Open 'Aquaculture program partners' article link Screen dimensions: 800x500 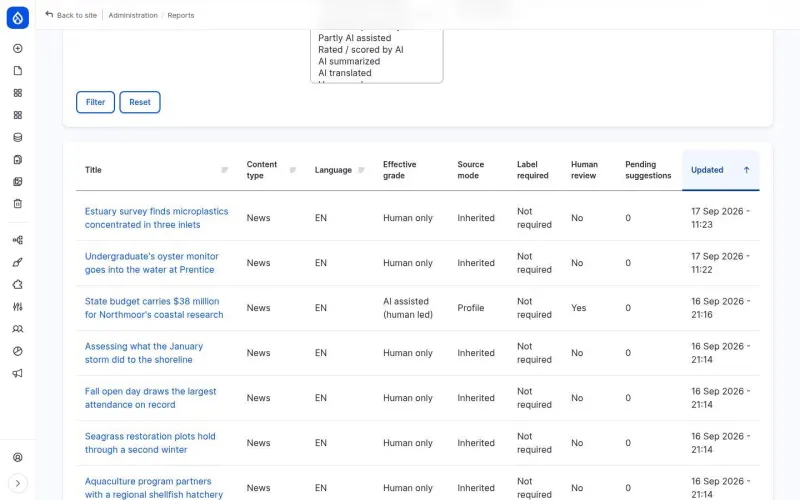click(154, 488)
